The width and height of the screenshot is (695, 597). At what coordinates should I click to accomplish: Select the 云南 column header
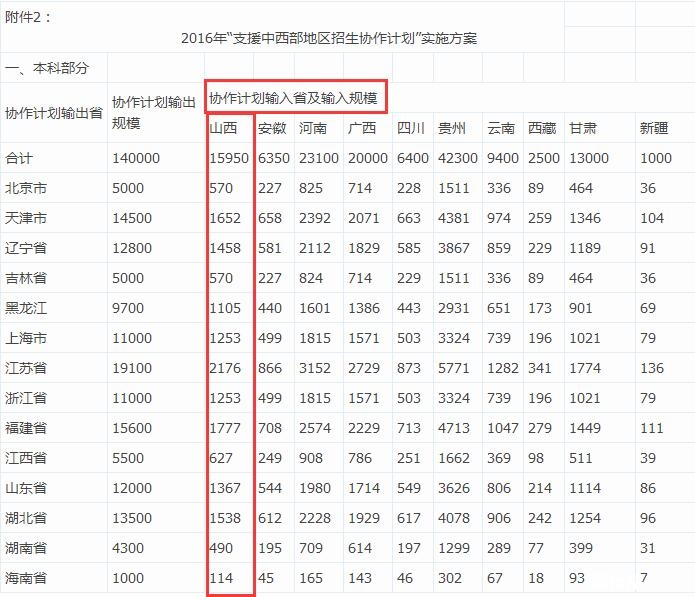501,129
